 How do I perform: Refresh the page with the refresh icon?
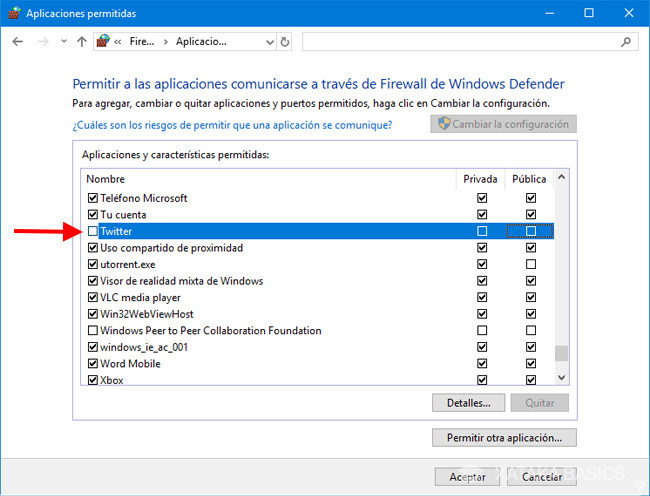(x=285, y=42)
